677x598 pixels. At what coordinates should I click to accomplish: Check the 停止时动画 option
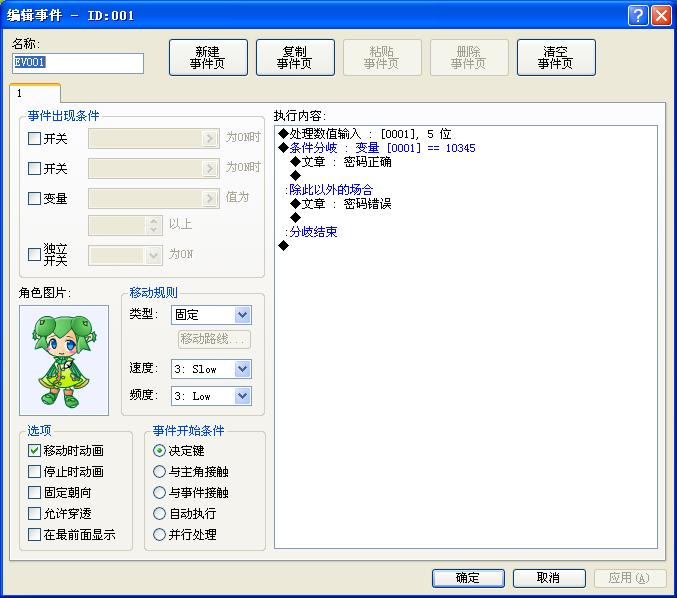click(34, 471)
